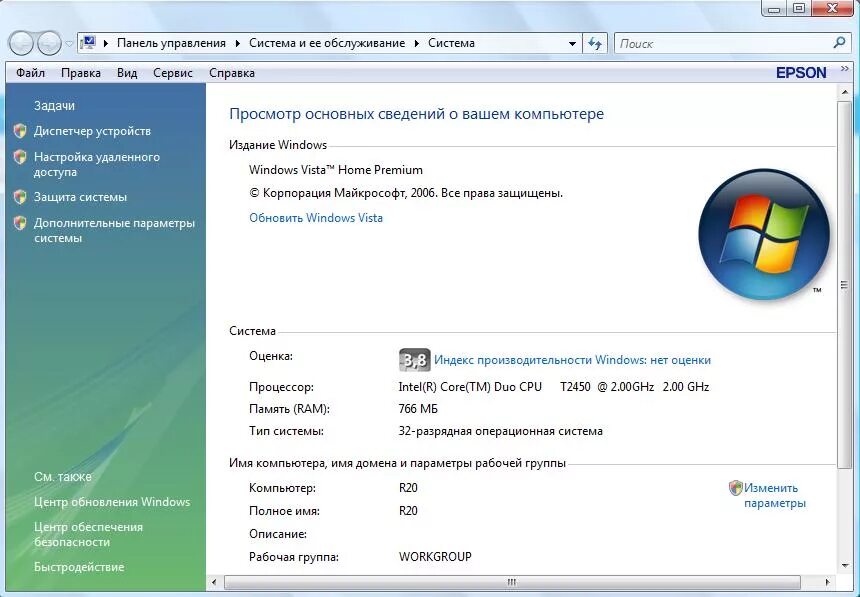Click the Windows Vista logo orb

(x=764, y=234)
